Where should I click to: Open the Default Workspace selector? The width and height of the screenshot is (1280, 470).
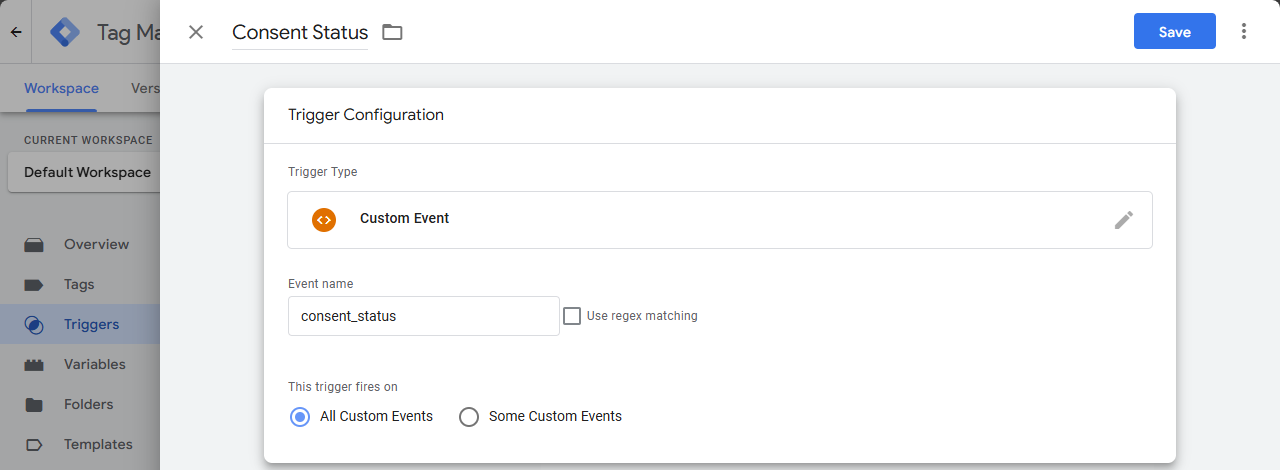click(x=84, y=172)
